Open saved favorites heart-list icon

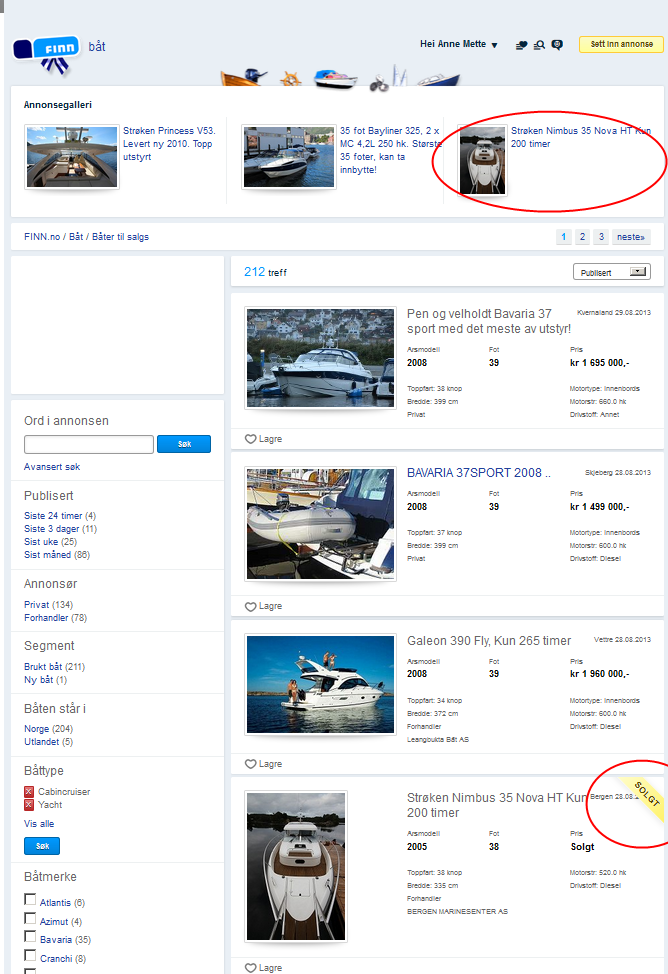521,45
